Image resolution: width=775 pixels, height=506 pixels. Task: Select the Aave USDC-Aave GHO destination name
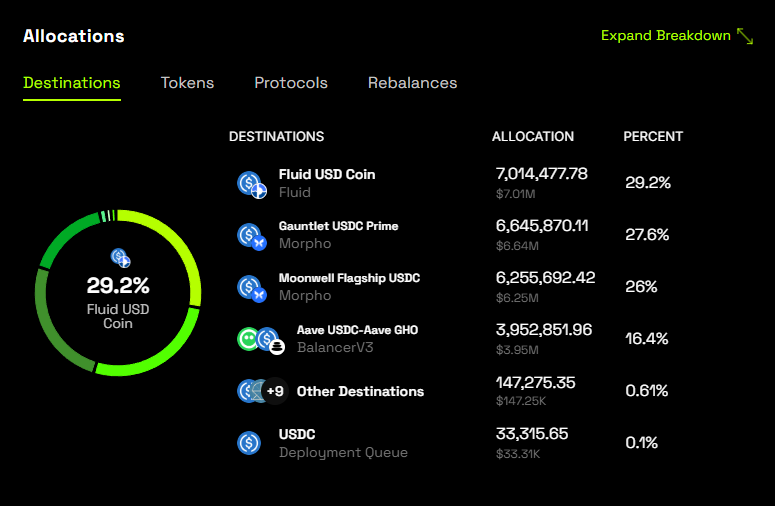(x=357, y=330)
